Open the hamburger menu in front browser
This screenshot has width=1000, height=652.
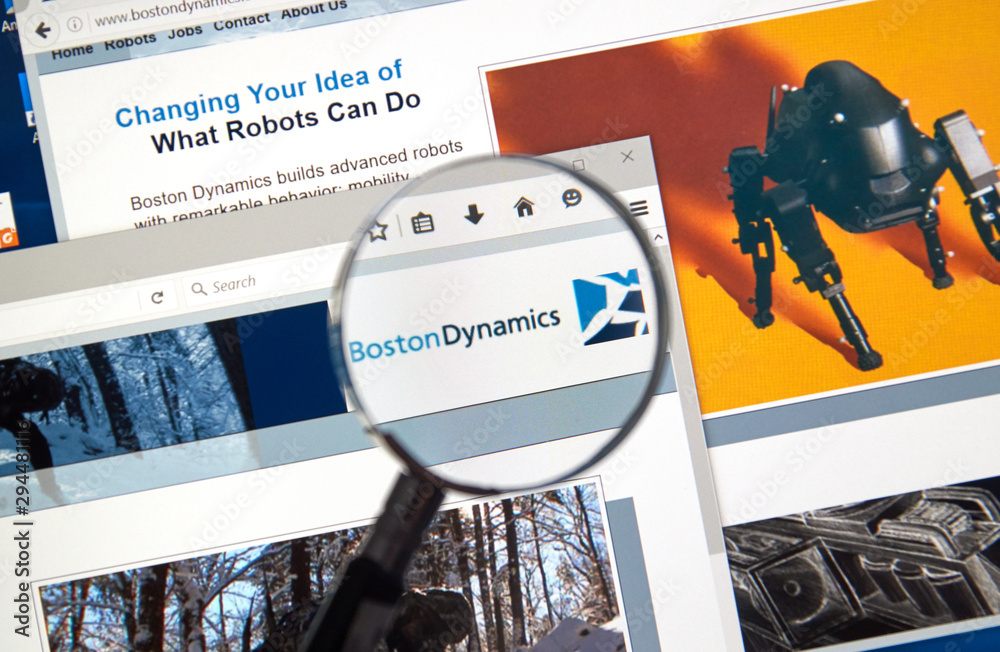pos(639,208)
